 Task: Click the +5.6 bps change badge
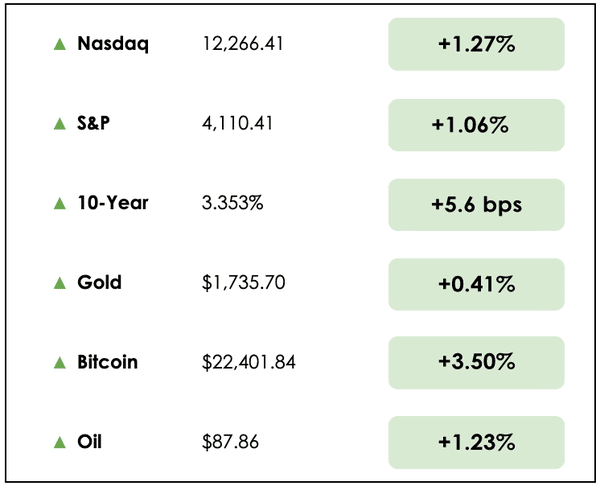pos(476,204)
